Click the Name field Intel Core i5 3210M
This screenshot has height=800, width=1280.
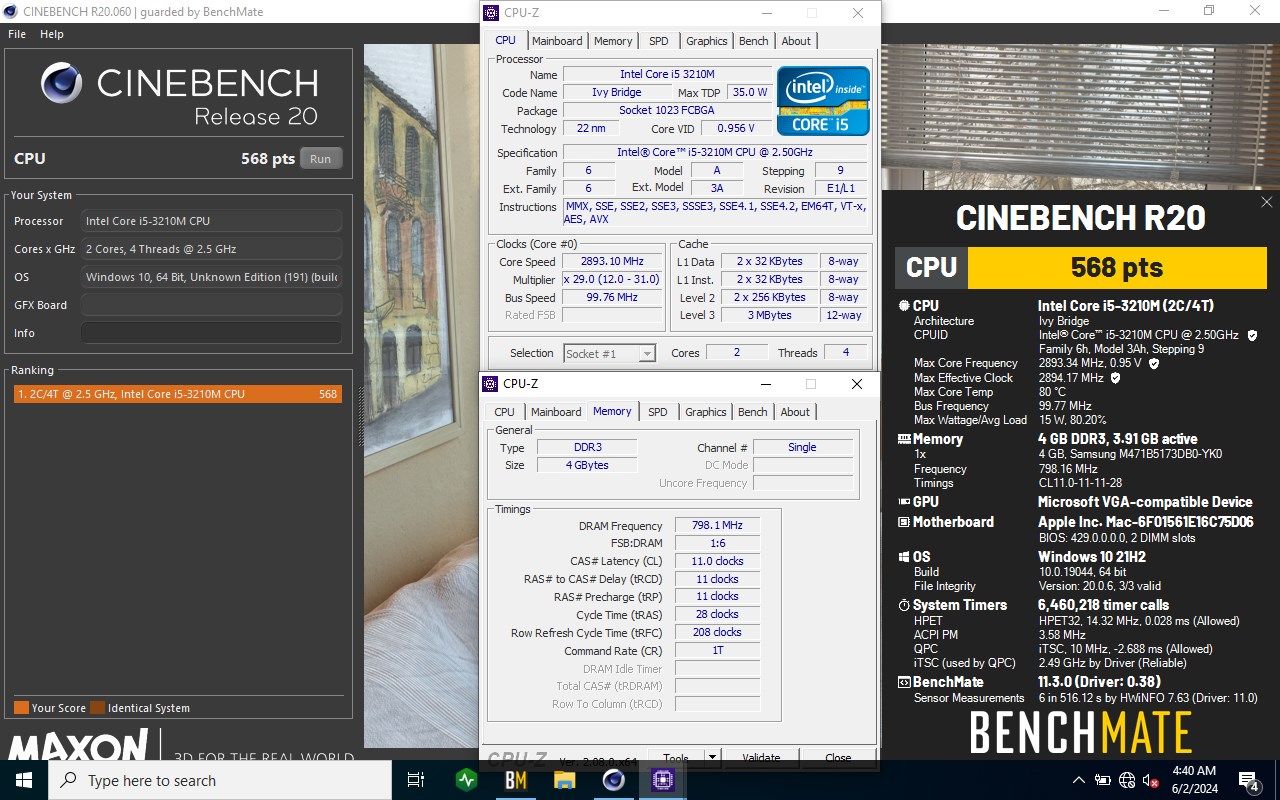tap(667, 75)
